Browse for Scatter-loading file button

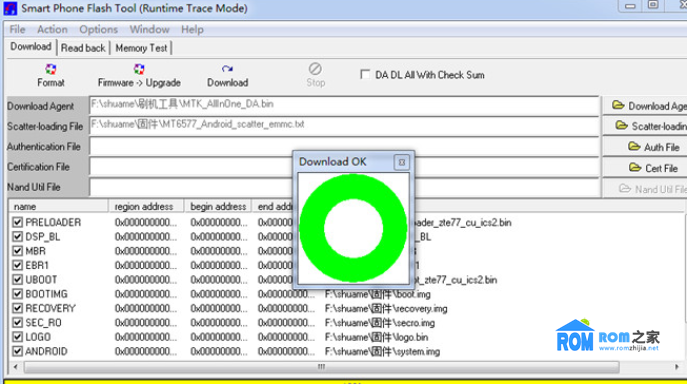point(645,126)
